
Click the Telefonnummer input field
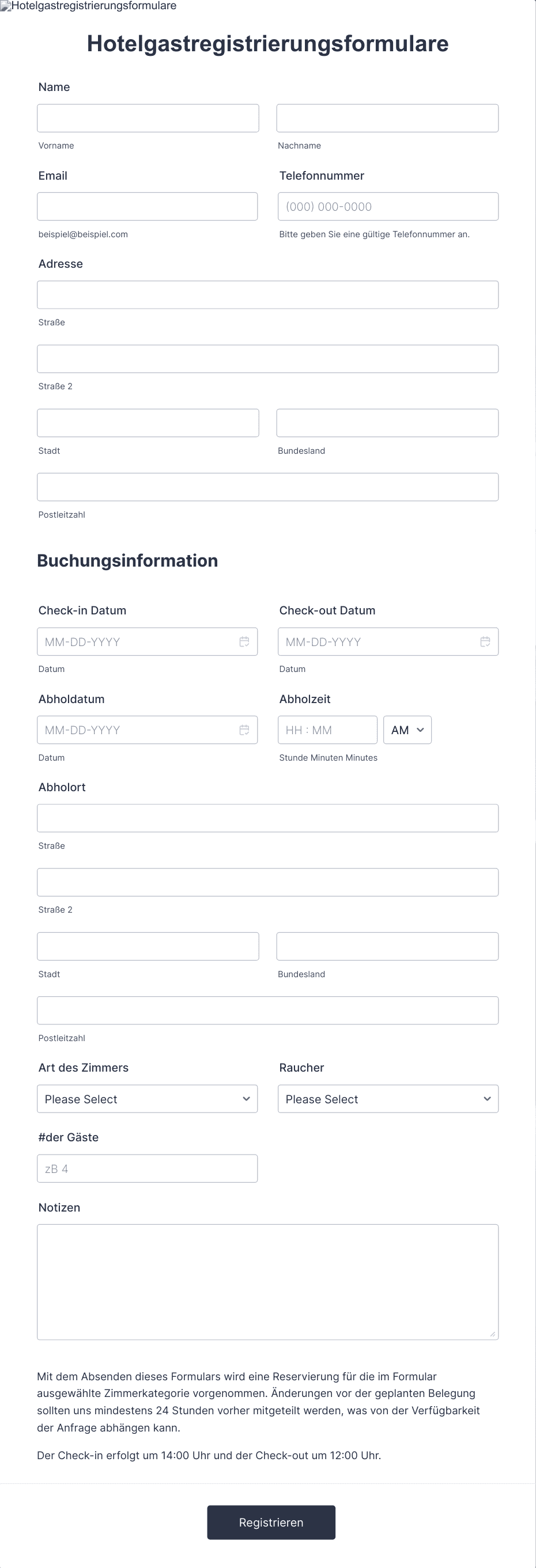tap(387, 206)
